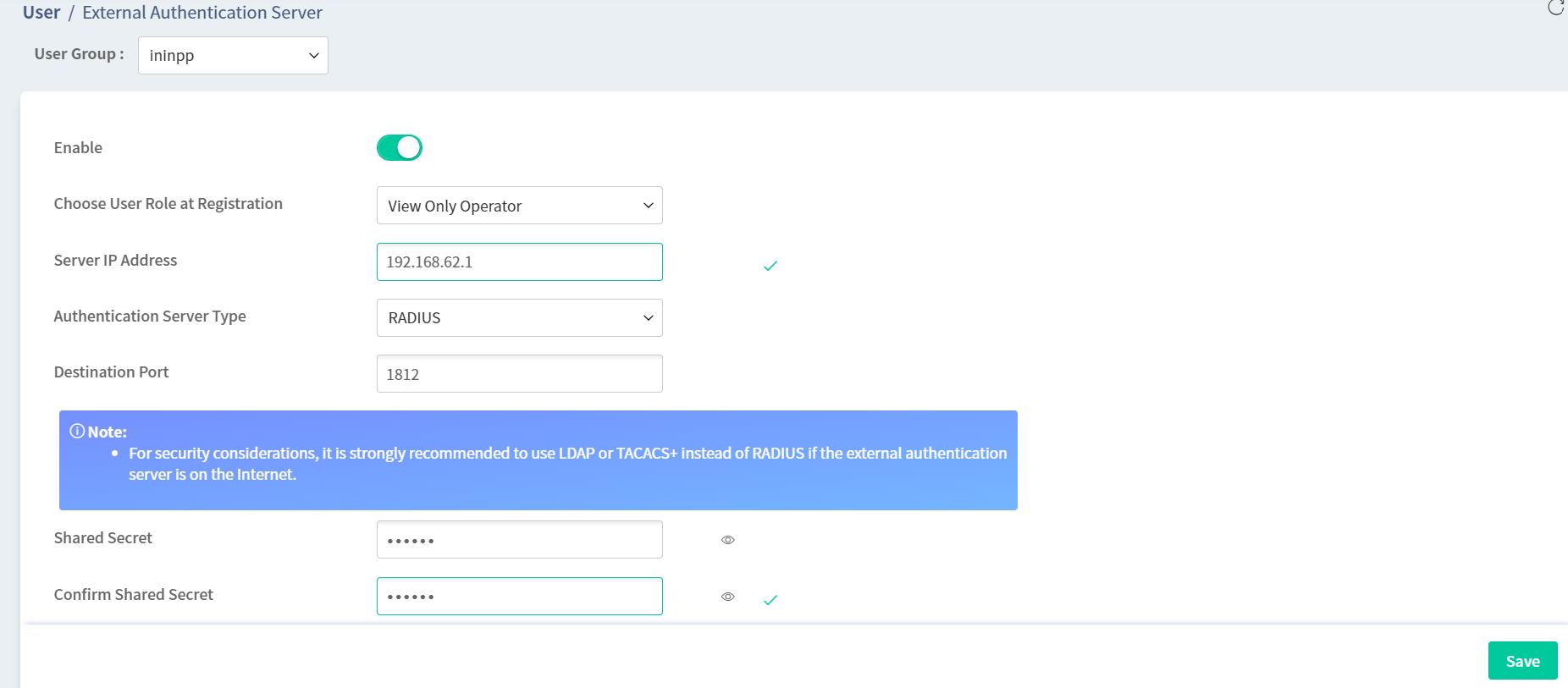Reveal Confirm Shared Secret with eye icon
Viewport: 1568px width, 688px height.
click(x=728, y=597)
